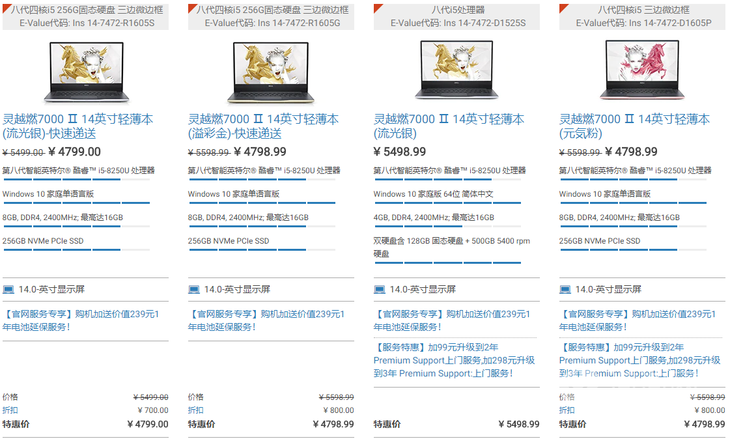Viewport: 730px width, 439px height.
Task: Click the ¥5498.99 price below the product title
Action: coord(399,152)
